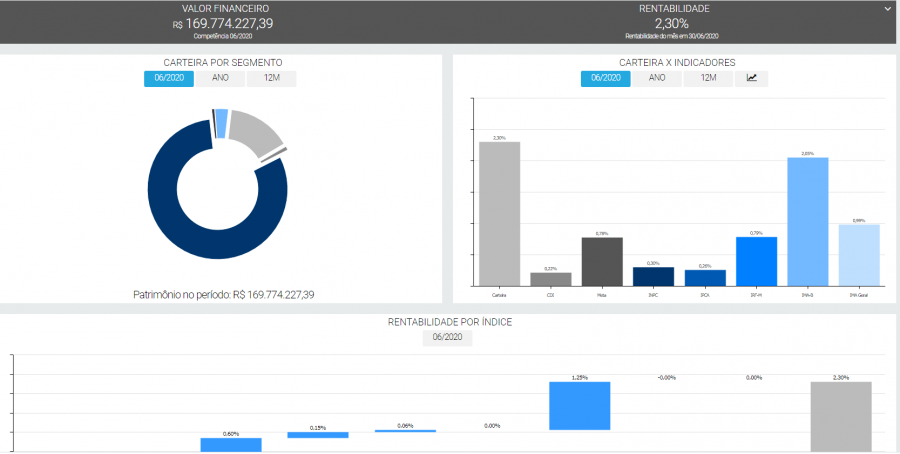Click the dark gray Meta bar

602,261
